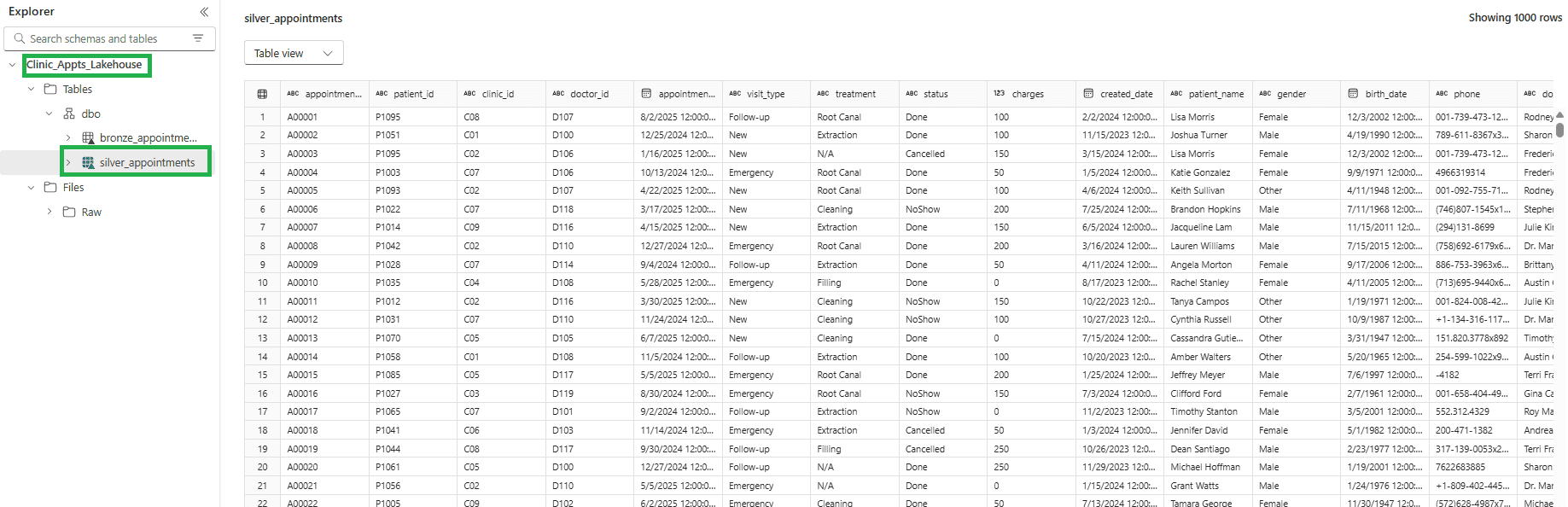Click the vertical scrollbar thumb of the table
Viewport: 1568px width, 507px height.
coord(1559,130)
